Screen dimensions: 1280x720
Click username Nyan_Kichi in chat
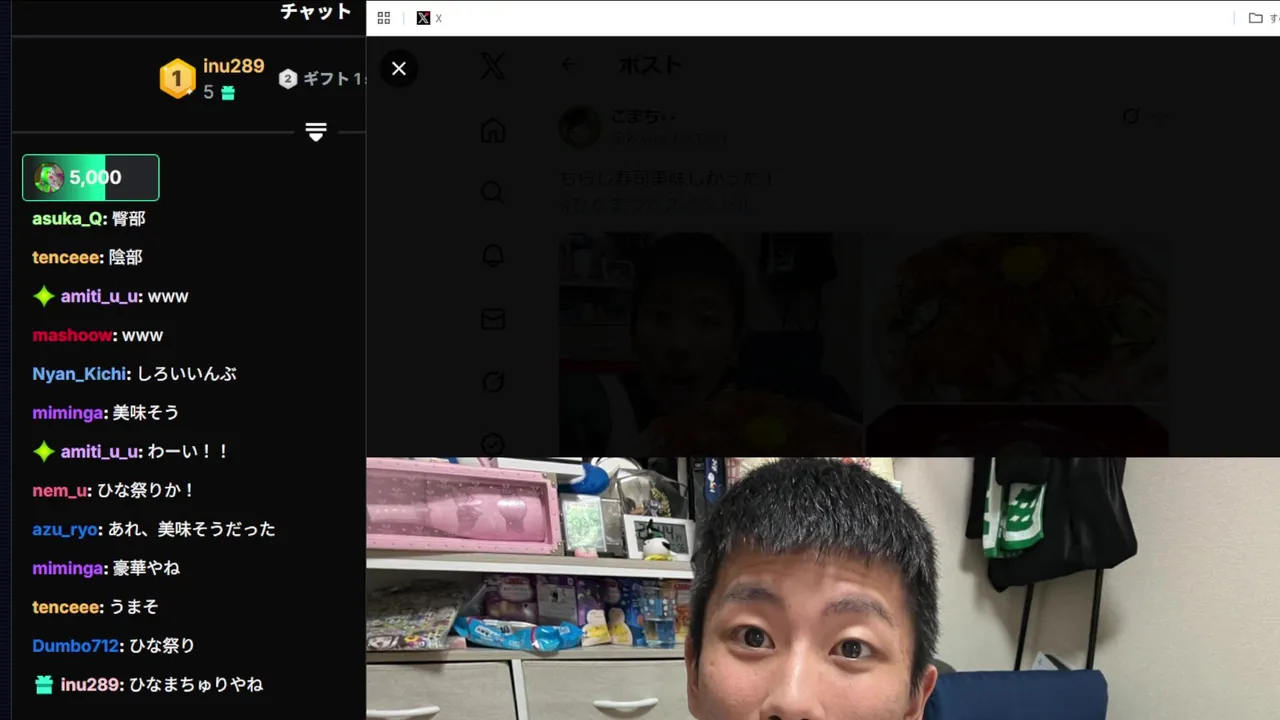[x=80, y=374]
